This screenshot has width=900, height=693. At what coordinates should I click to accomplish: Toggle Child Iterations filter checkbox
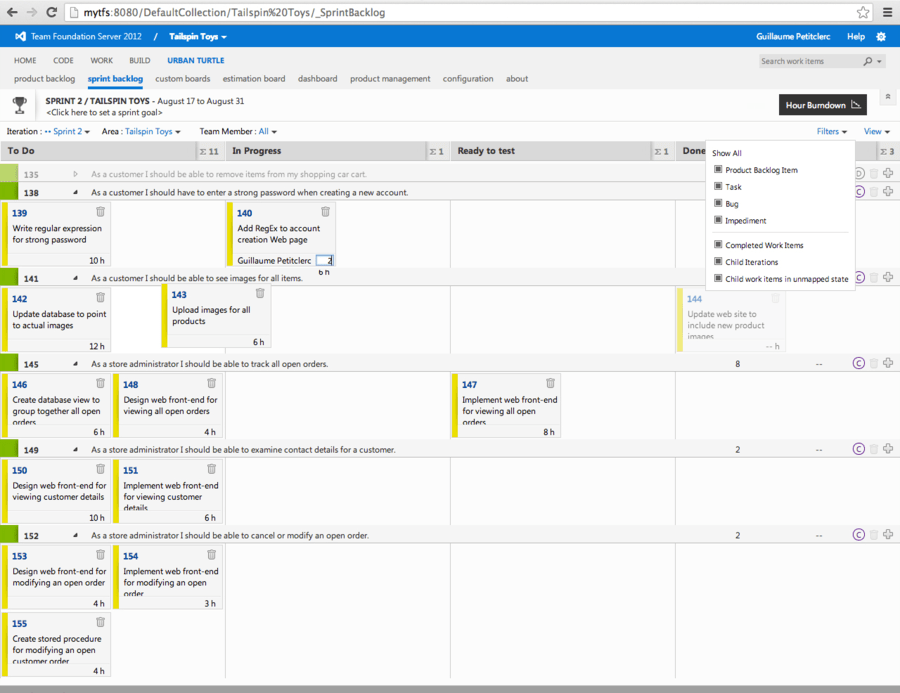(718, 261)
